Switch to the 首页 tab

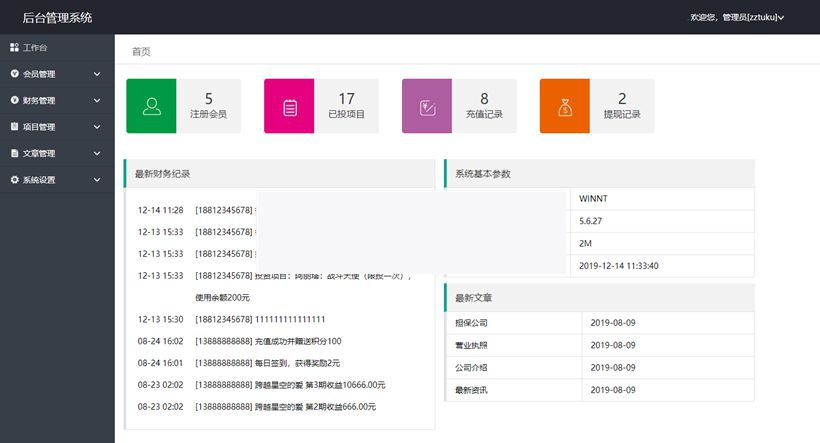[x=141, y=51]
